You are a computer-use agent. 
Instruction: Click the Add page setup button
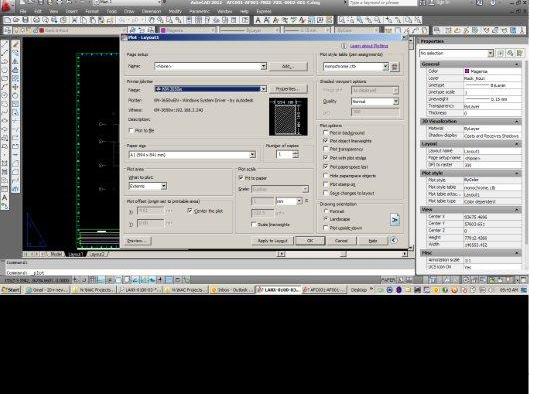tap(288, 66)
